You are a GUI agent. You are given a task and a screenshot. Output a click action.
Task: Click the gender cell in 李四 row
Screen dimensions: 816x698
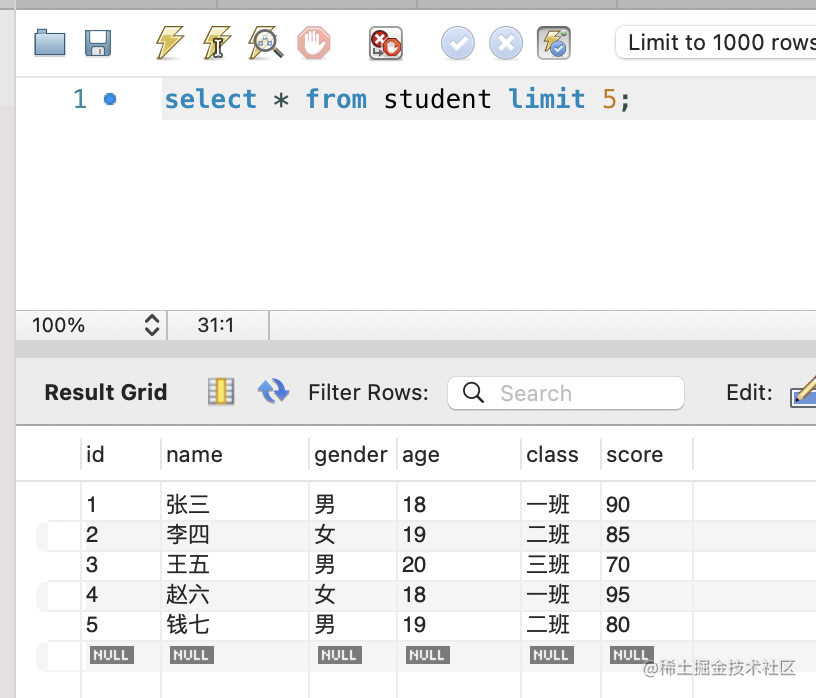coord(325,535)
